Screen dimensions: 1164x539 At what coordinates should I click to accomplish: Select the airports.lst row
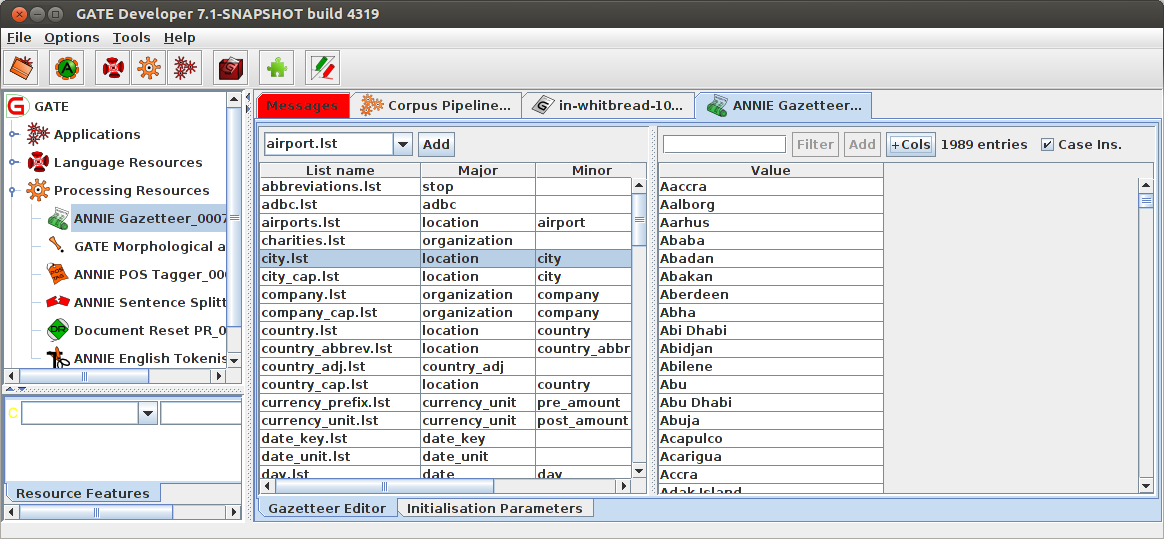pos(445,223)
